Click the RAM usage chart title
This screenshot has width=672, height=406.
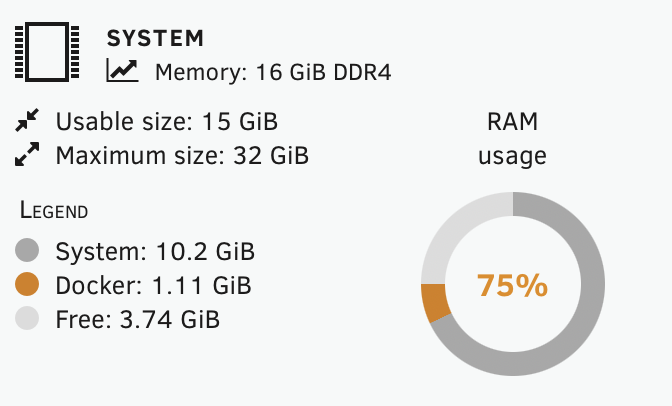click(x=513, y=138)
